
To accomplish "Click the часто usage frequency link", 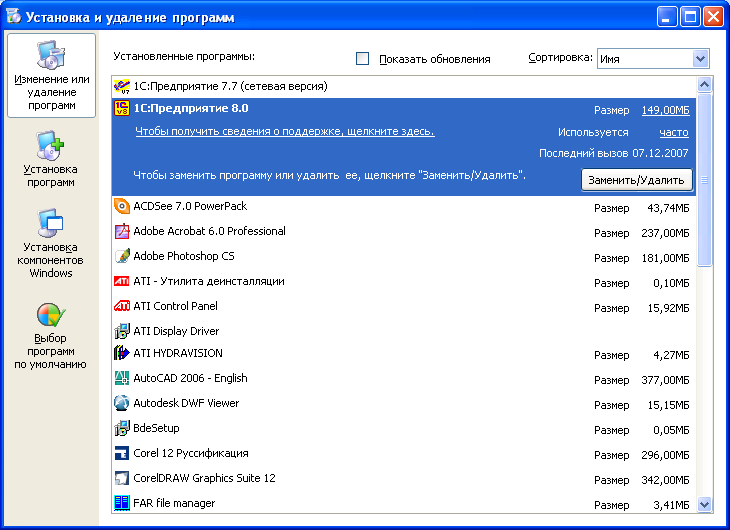I will 674,132.
